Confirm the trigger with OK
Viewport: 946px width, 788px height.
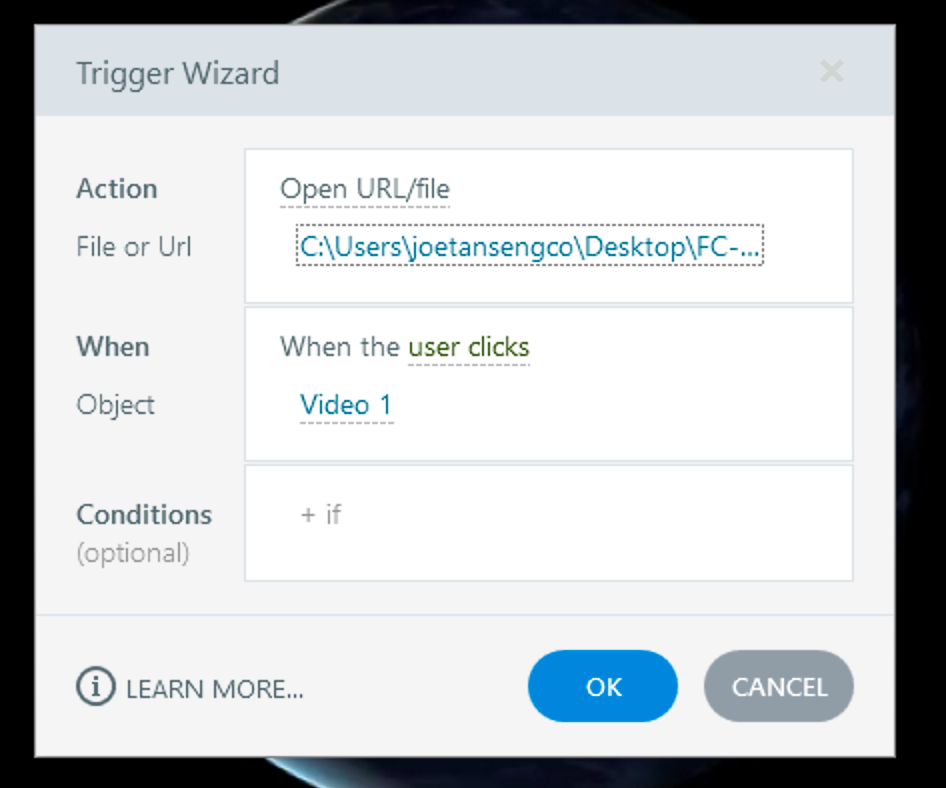point(603,687)
